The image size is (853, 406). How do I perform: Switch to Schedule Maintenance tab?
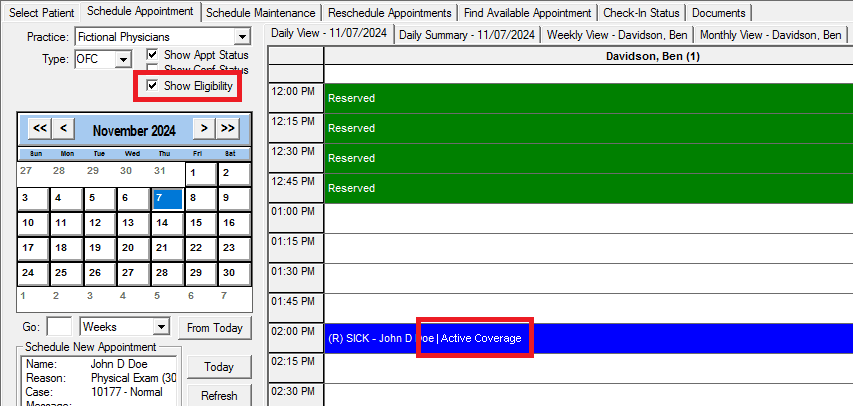(x=261, y=13)
